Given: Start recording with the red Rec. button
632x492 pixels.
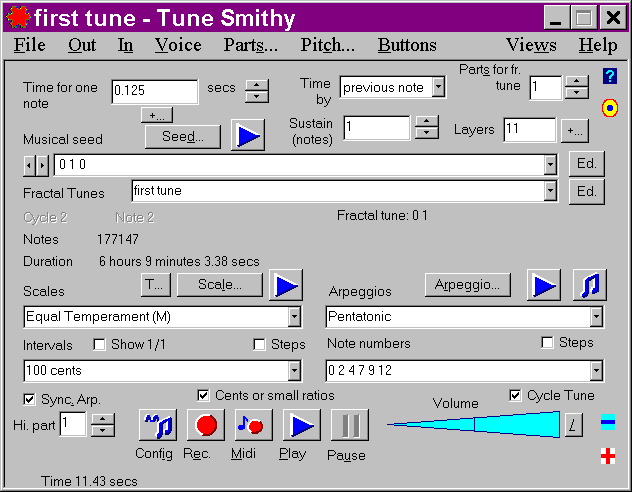Looking at the screenshot, I should click(x=206, y=425).
